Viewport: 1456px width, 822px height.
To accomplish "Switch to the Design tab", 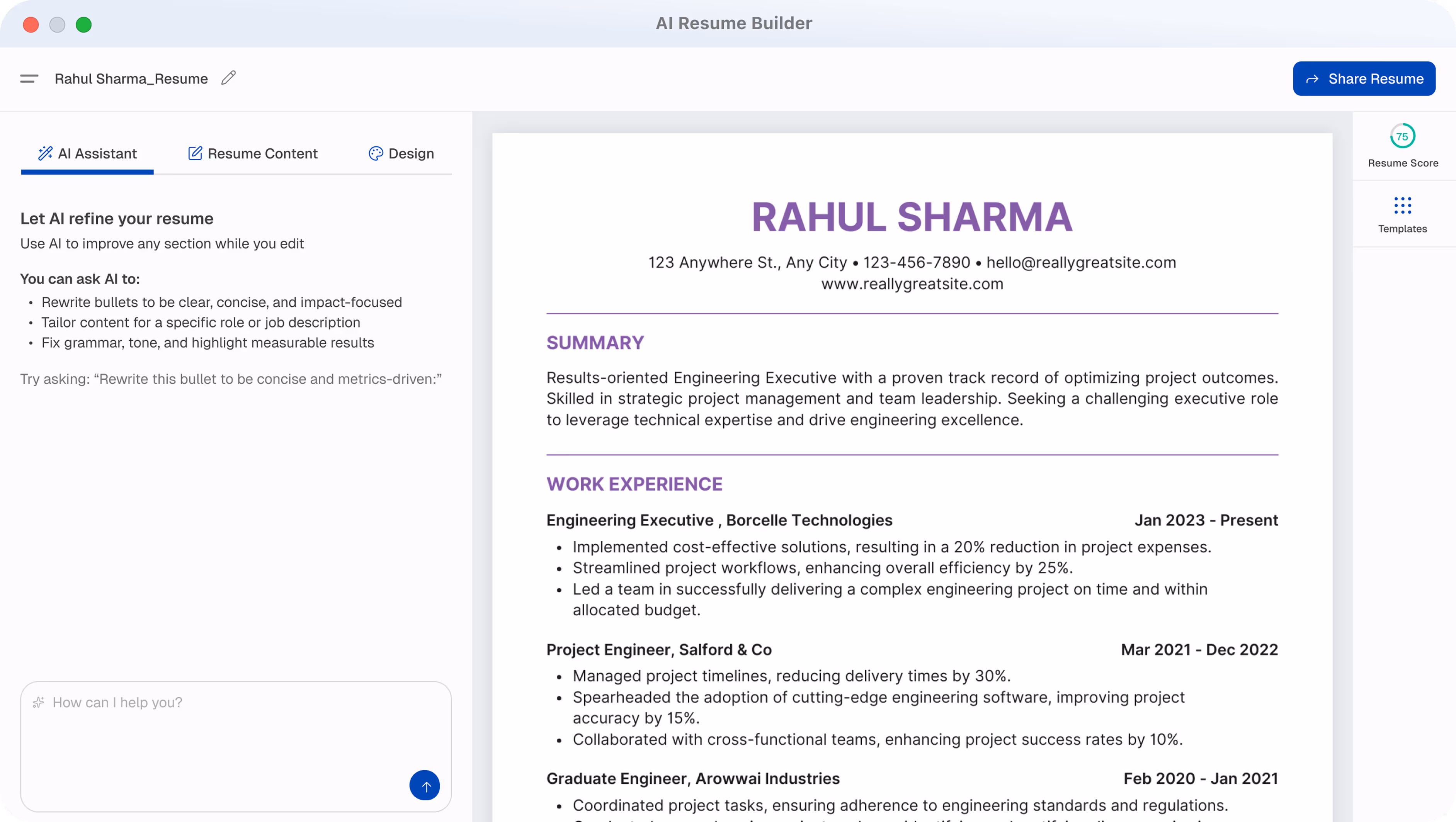I will tap(411, 153).
